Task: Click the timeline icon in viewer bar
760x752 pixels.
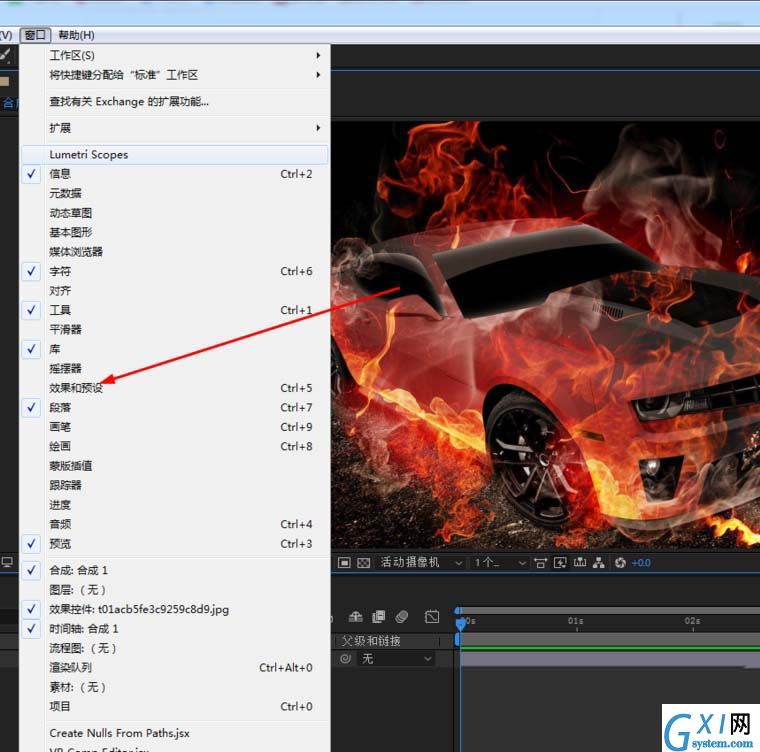Action: (x=580, y=562)
